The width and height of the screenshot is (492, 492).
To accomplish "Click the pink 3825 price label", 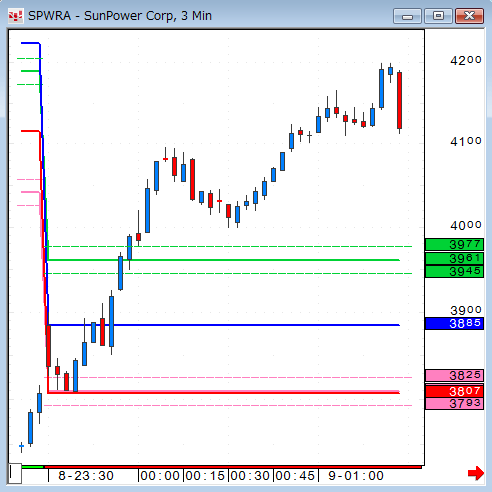I will 454,376.
